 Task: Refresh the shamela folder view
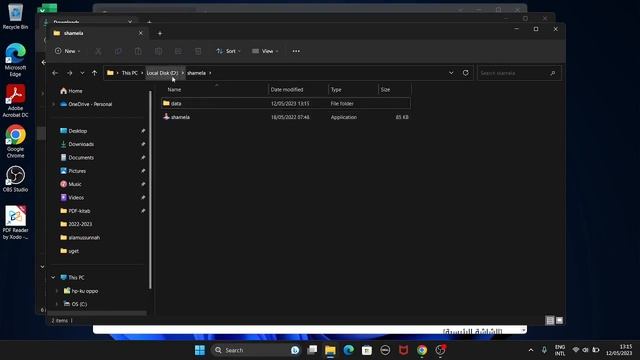(466, 73)
